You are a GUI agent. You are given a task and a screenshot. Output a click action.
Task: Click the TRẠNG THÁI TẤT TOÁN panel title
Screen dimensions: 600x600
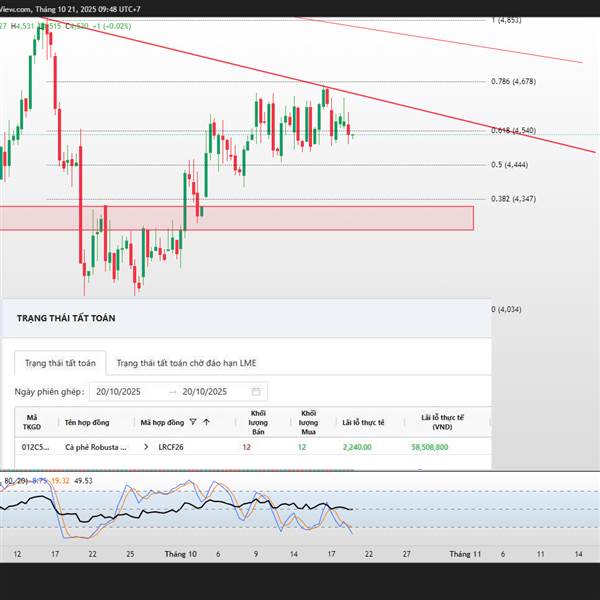66,318
